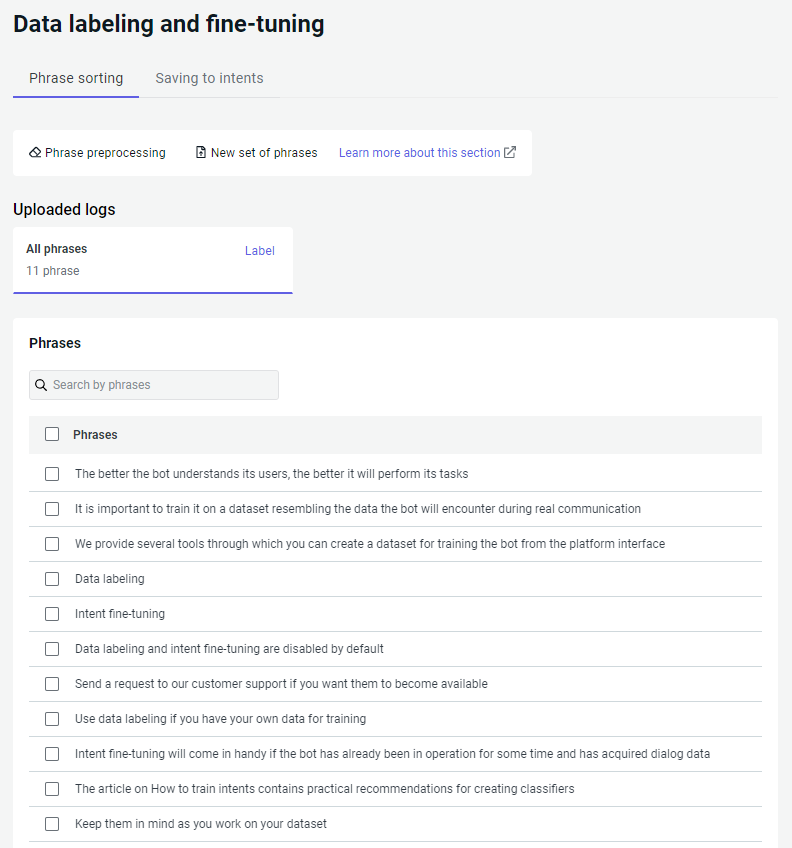Tick the "Keep them in mind" phrase checkbox
792x848 pixels.
click(x=52, y=824)
